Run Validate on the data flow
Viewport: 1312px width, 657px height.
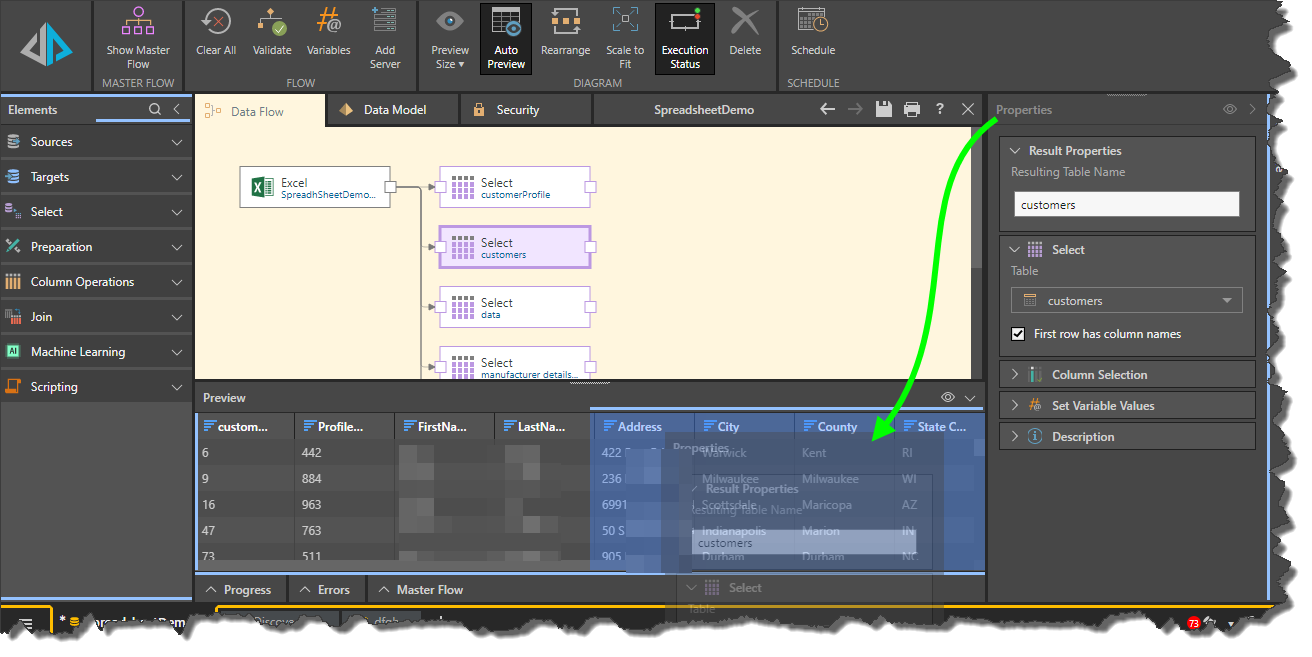(271, 23)
